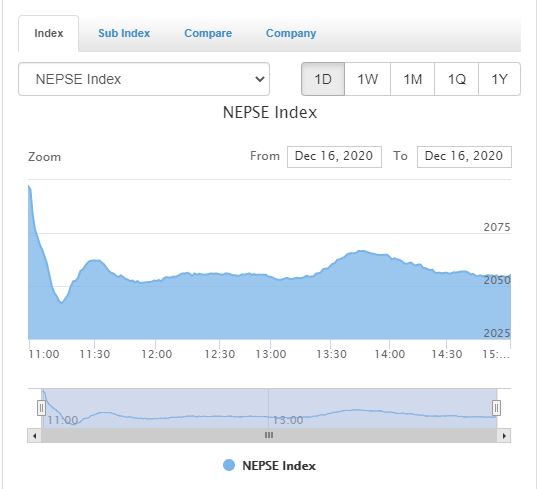Click the NEPSE Index legend color dot

point(229,465)
